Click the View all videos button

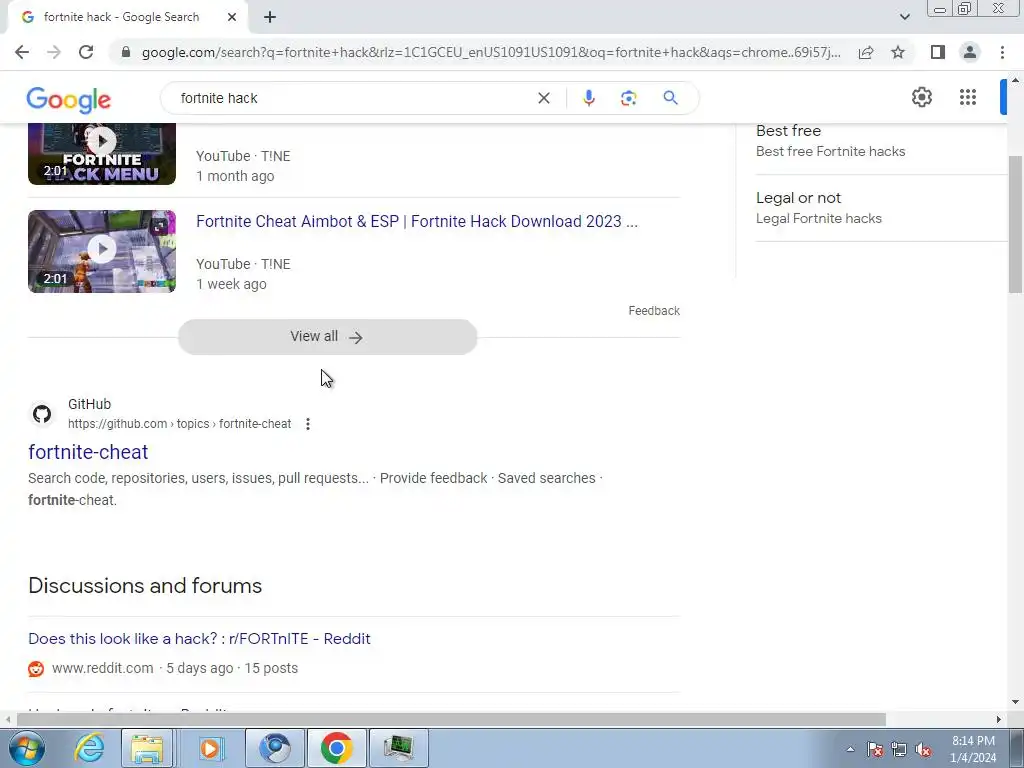tap(327, 337)
